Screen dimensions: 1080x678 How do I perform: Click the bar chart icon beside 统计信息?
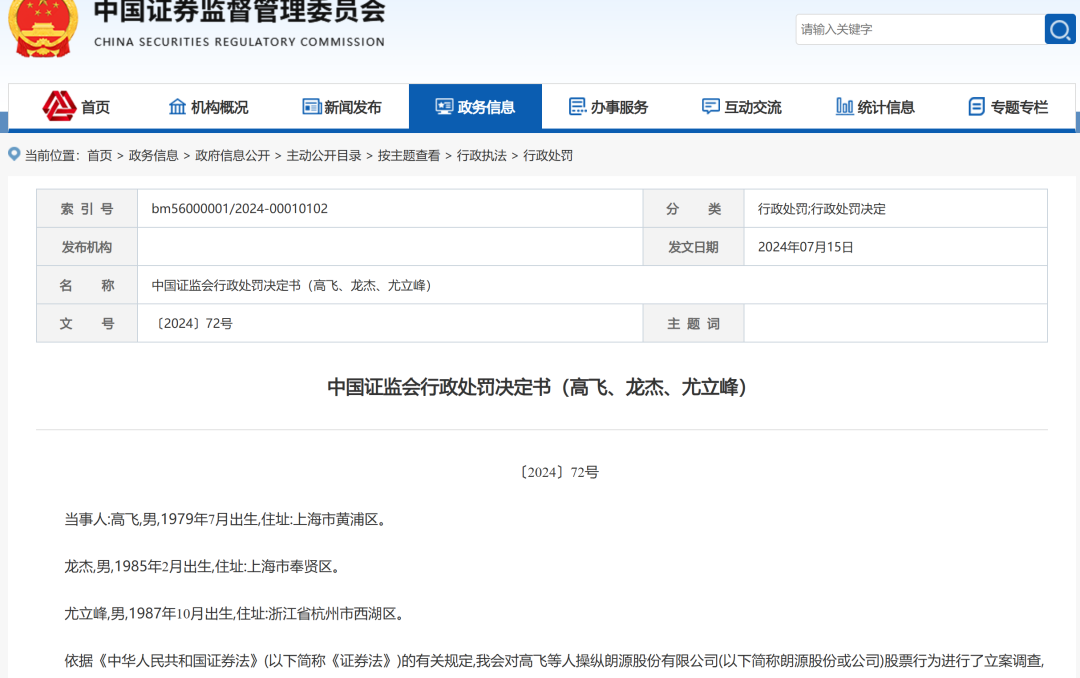click(x=845, y=107)
